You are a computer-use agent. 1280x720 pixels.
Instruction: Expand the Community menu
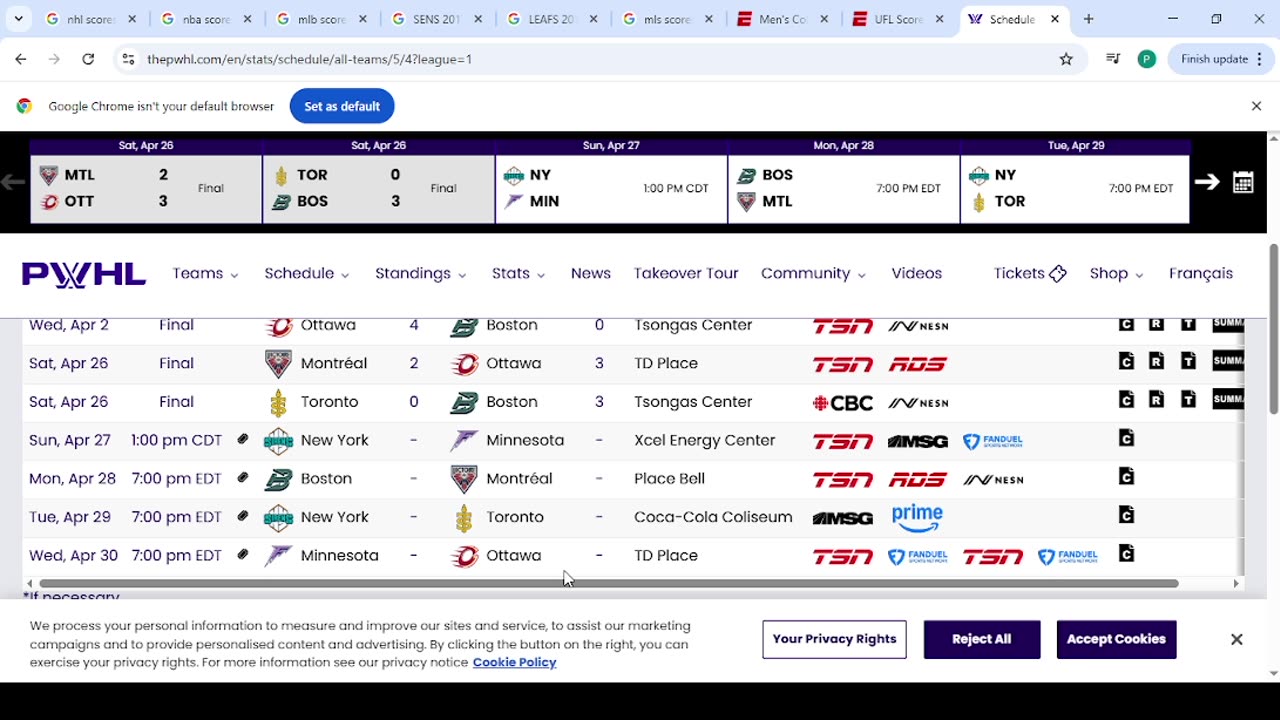point(813,273)
